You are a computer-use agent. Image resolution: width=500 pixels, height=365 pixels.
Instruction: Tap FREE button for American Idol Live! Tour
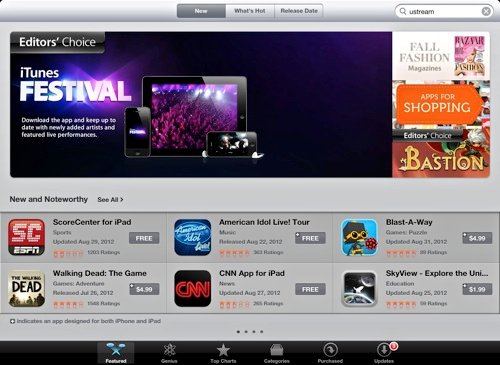click(310, 238)
